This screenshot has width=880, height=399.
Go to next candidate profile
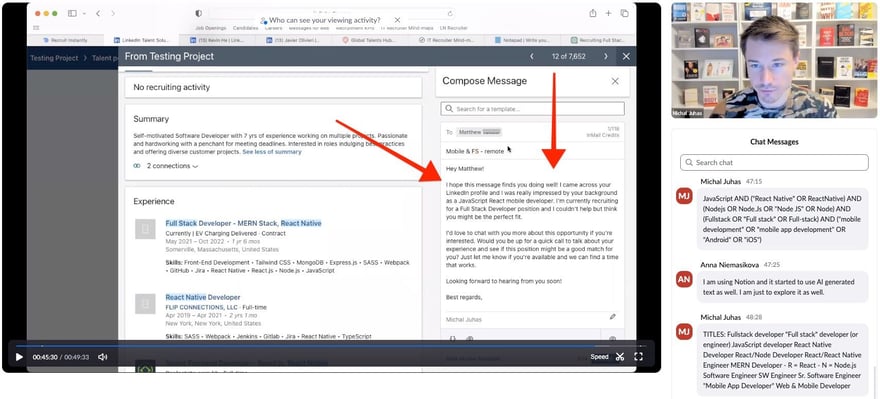point(606,56)
